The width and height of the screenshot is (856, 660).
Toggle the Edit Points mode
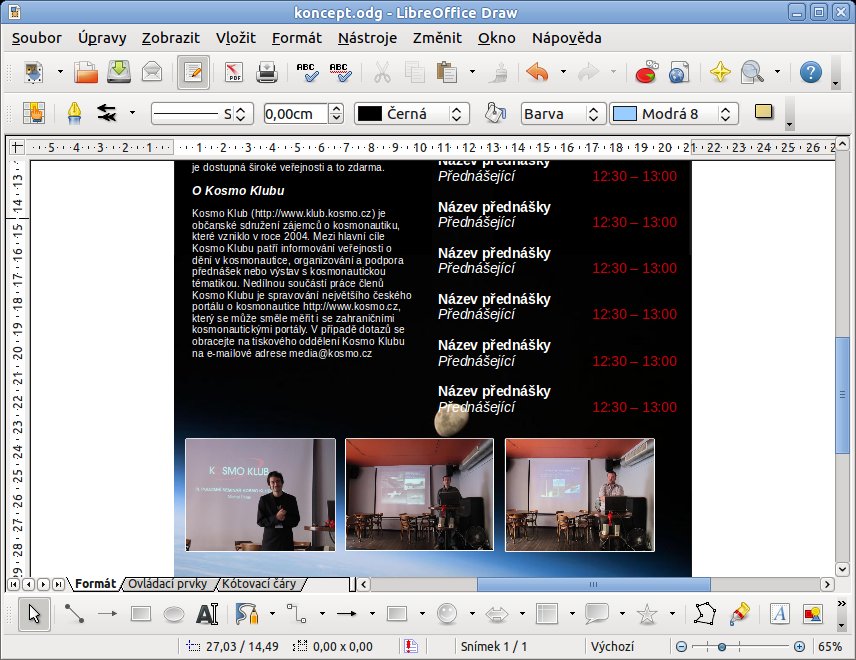(34, 114)
